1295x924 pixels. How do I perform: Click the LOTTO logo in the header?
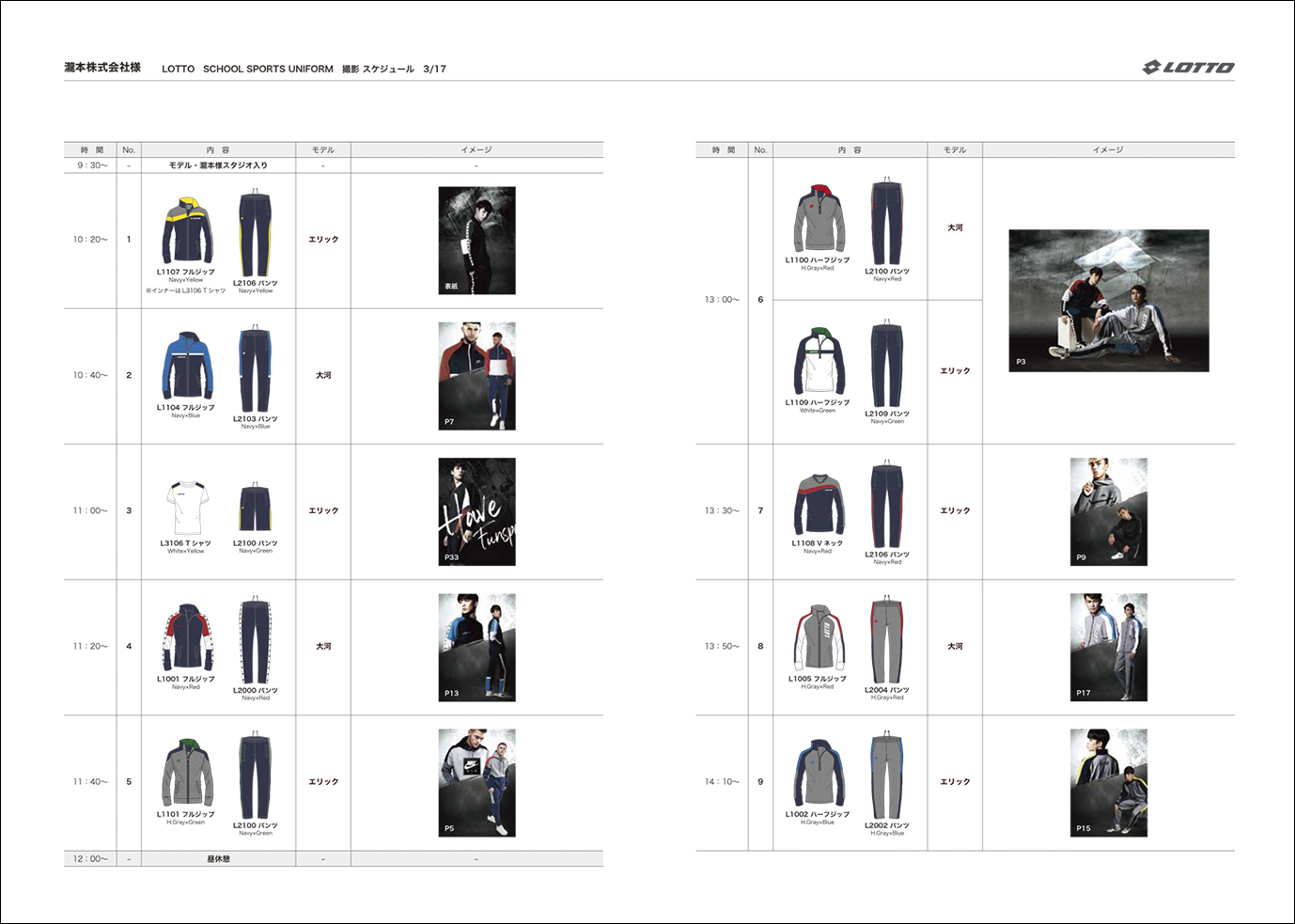pos(1188,67)
